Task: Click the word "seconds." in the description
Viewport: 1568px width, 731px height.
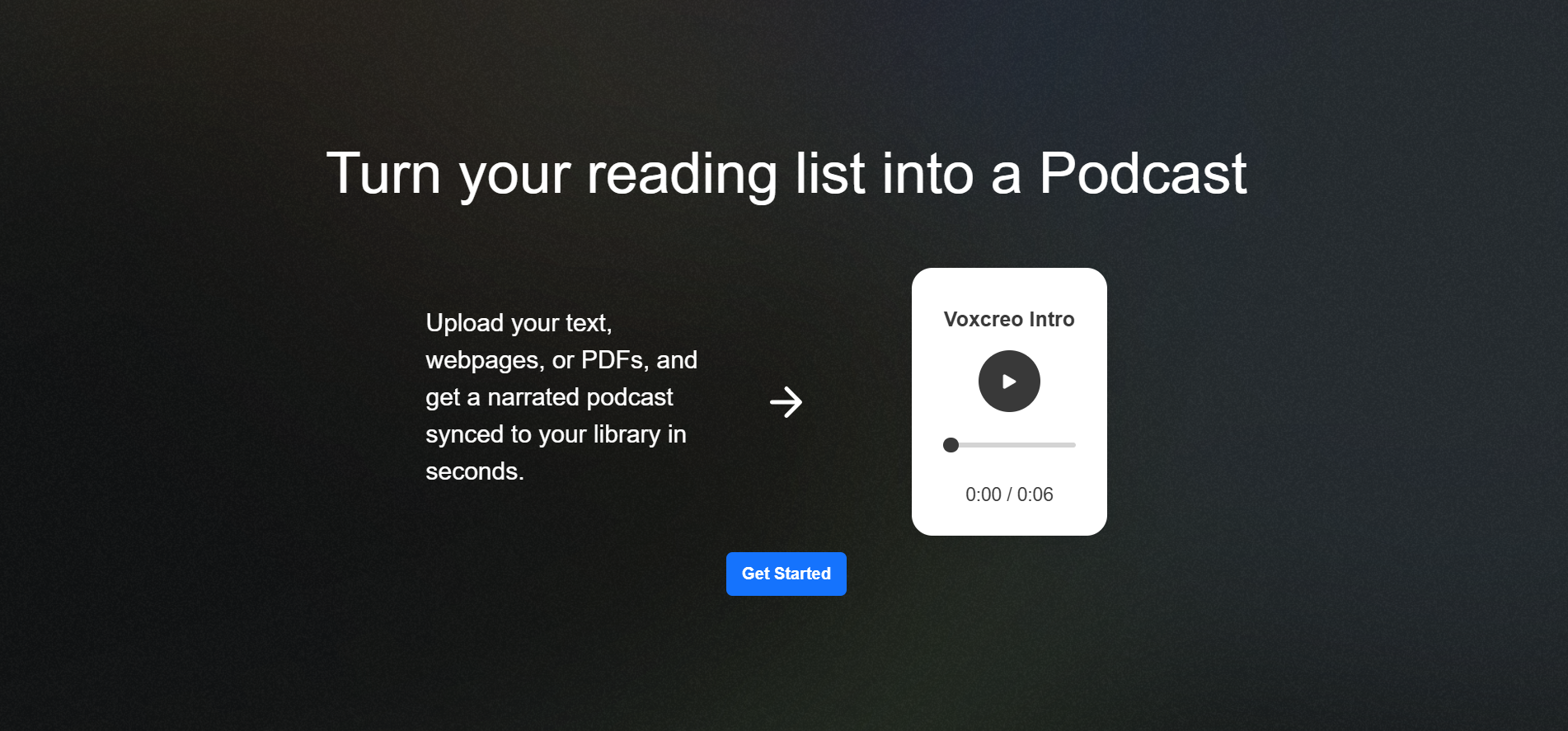Action: pyautogui.click(x=475, y=471)
